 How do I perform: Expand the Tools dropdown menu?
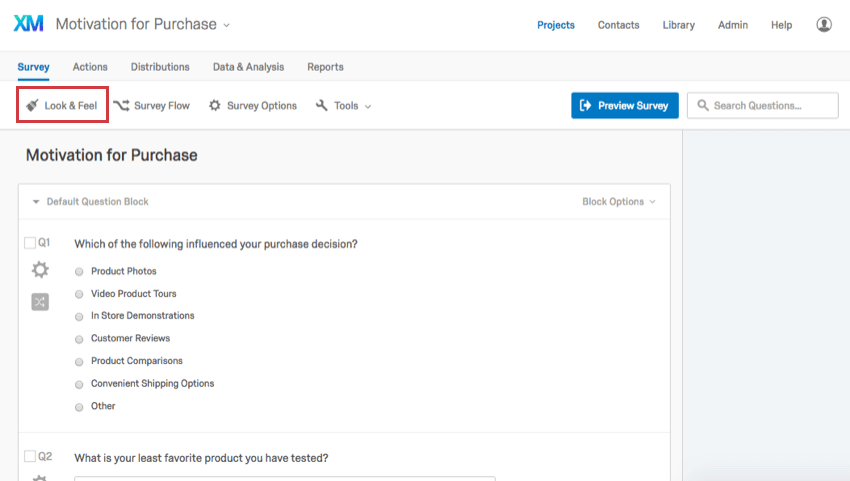(344, 106)
